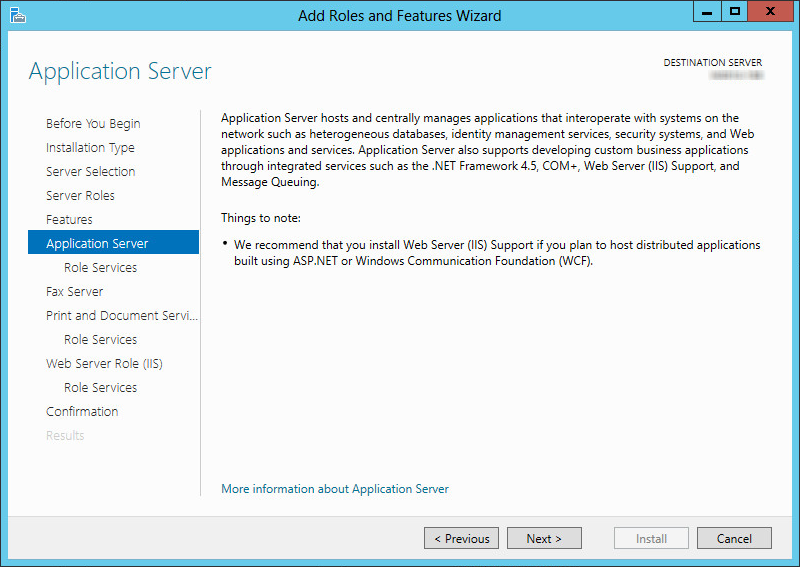Screen dimensions: 800x567
Task: Open More information about Application Server link
Action: (x=335, y=489)
